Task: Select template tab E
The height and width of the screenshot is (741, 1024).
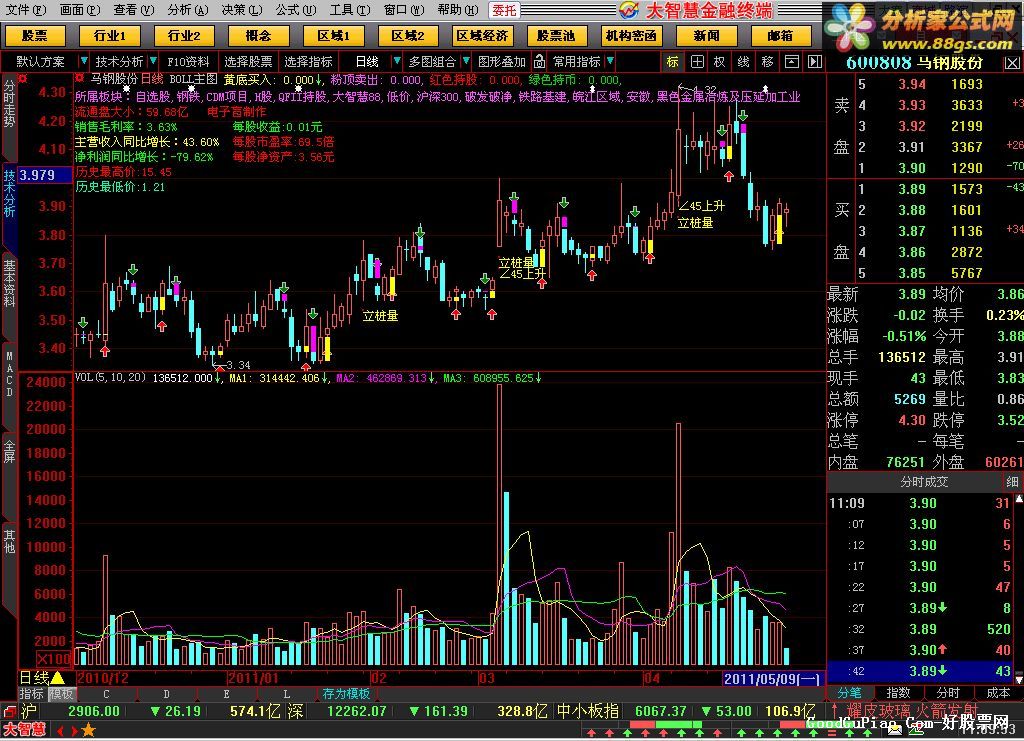Action: pos(227,694)
